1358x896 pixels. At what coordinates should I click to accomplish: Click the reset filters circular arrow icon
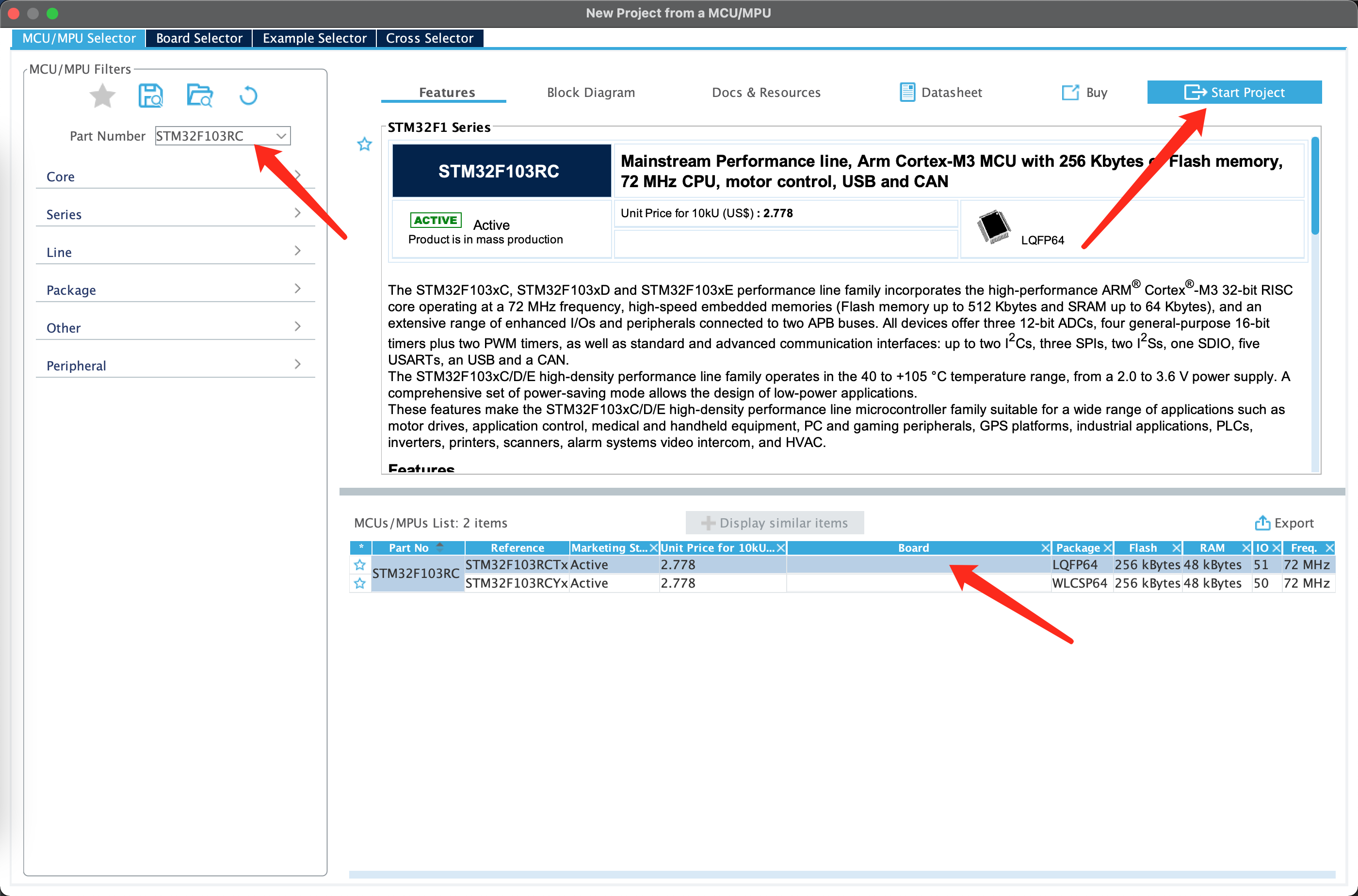(248, 96)
